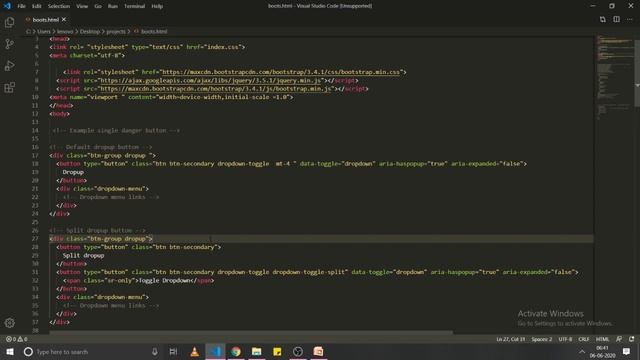Image resolution: width=640 pixels, height=360 pixels.
Task: Open the Selection menu
Action: (59, 6)
